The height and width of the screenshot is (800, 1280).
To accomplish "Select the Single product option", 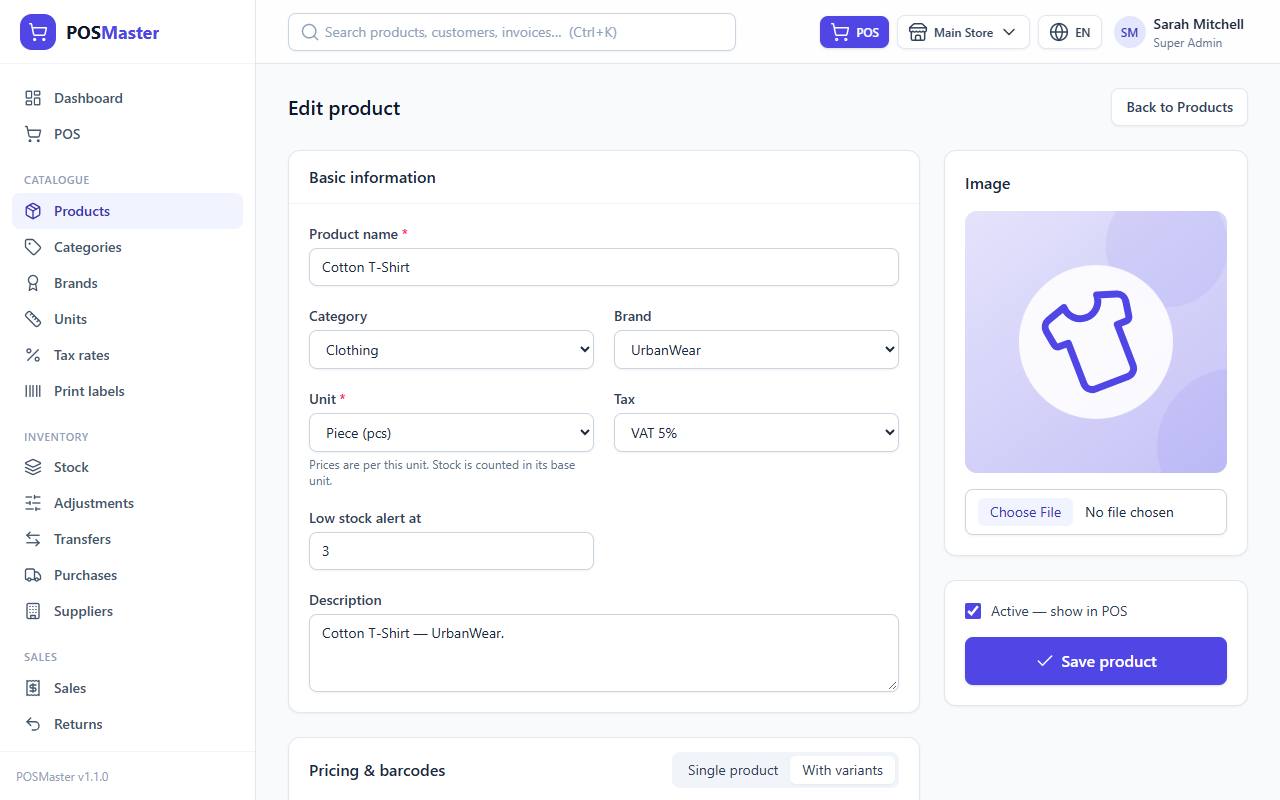I will [733, 770].
